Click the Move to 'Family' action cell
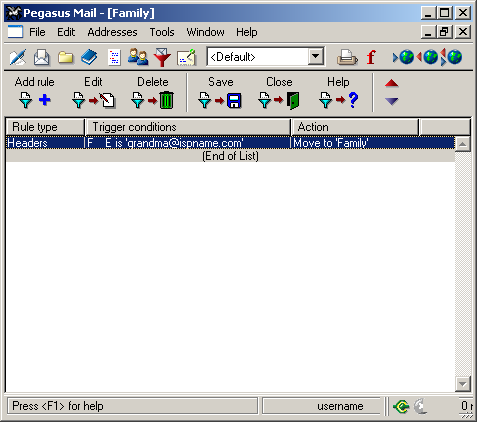This screenshot has height=422, width=477. pos(331,143)
